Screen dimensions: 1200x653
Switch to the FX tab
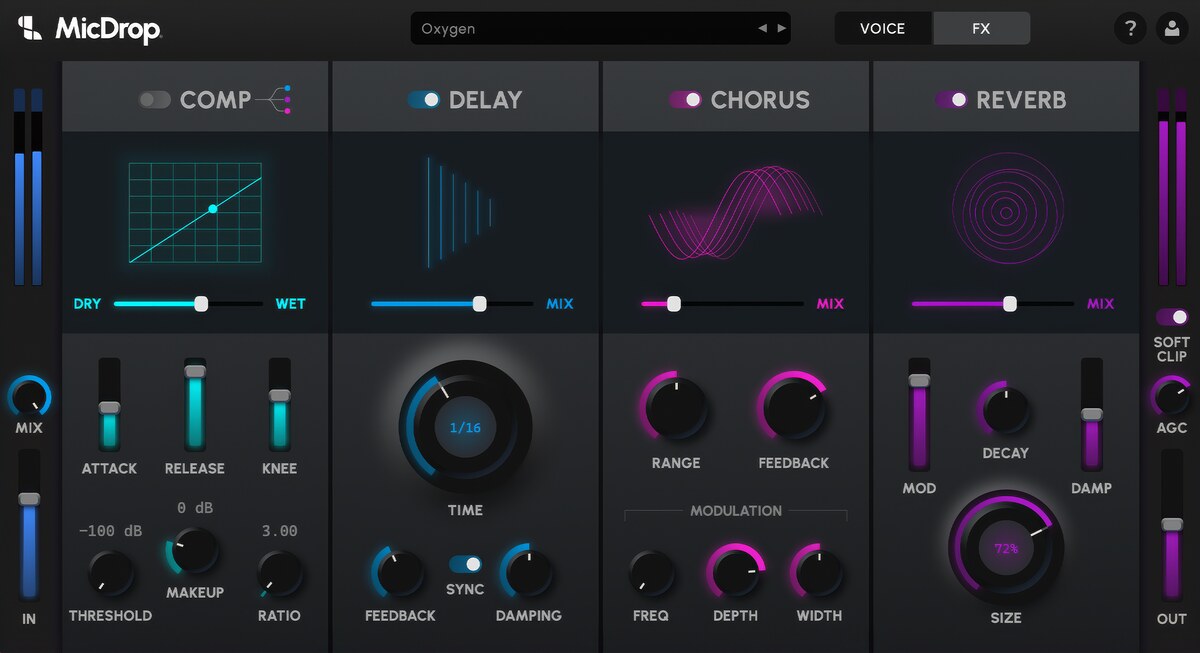pos(981,28)
